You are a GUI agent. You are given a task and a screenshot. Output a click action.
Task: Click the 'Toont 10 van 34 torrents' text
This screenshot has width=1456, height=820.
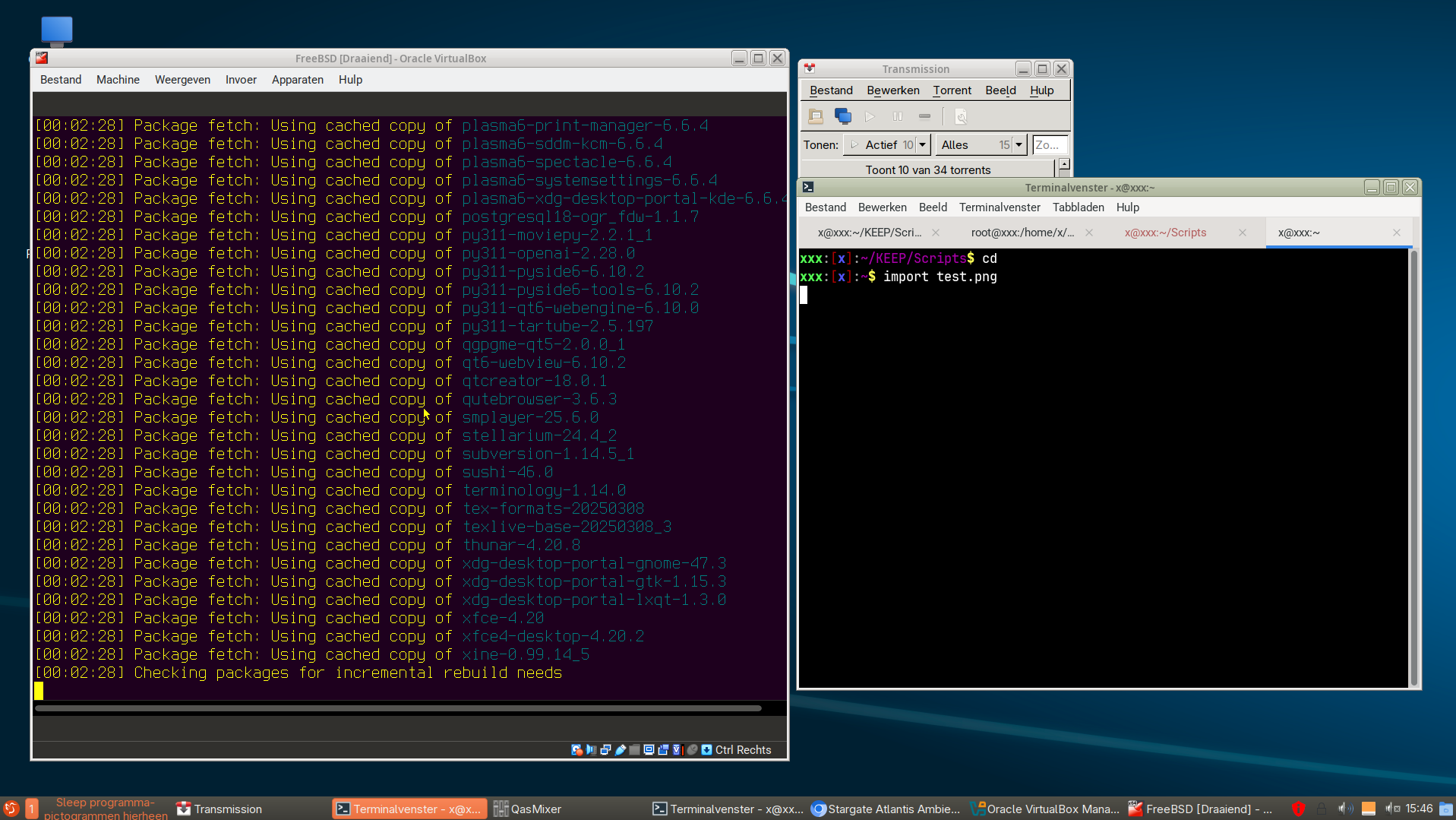[927, 169]
